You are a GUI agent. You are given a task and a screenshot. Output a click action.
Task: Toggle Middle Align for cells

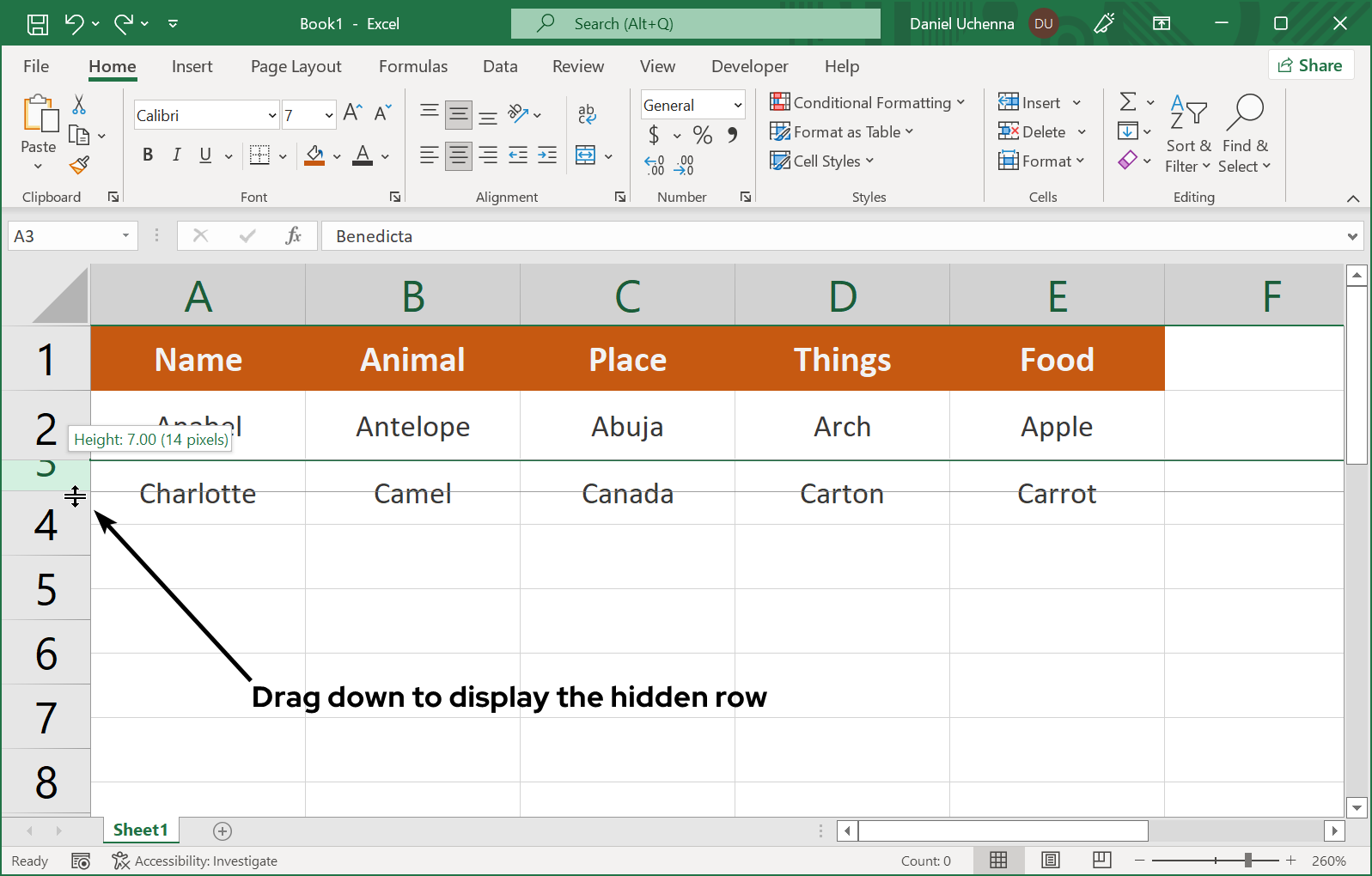(459, 114)
